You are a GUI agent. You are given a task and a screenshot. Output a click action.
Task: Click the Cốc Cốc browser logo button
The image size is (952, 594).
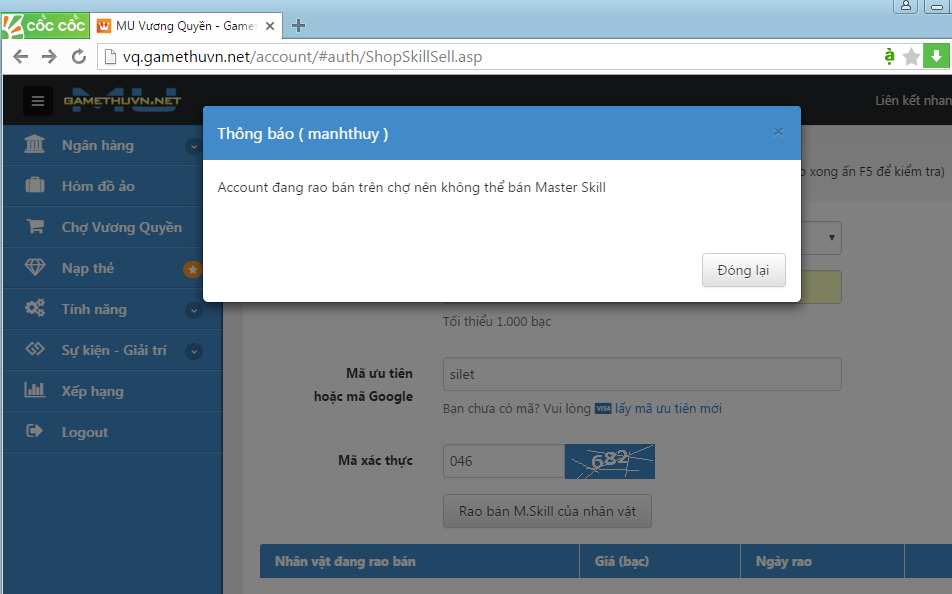(45, 25)
